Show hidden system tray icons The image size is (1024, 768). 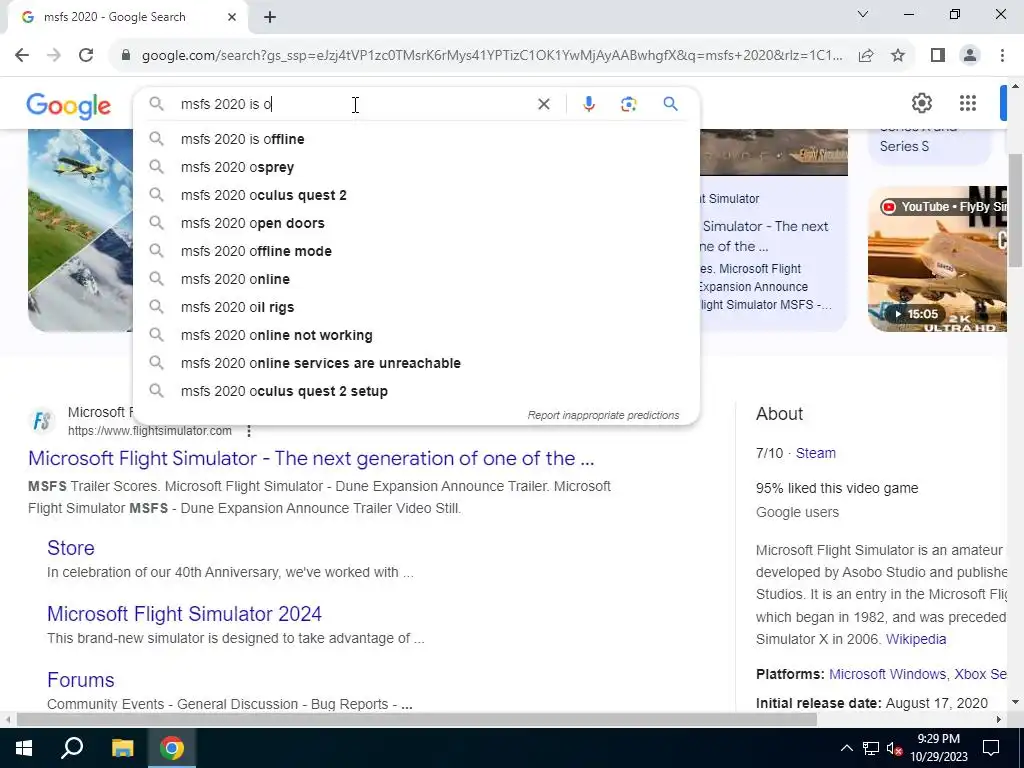(x=846, y=748)
